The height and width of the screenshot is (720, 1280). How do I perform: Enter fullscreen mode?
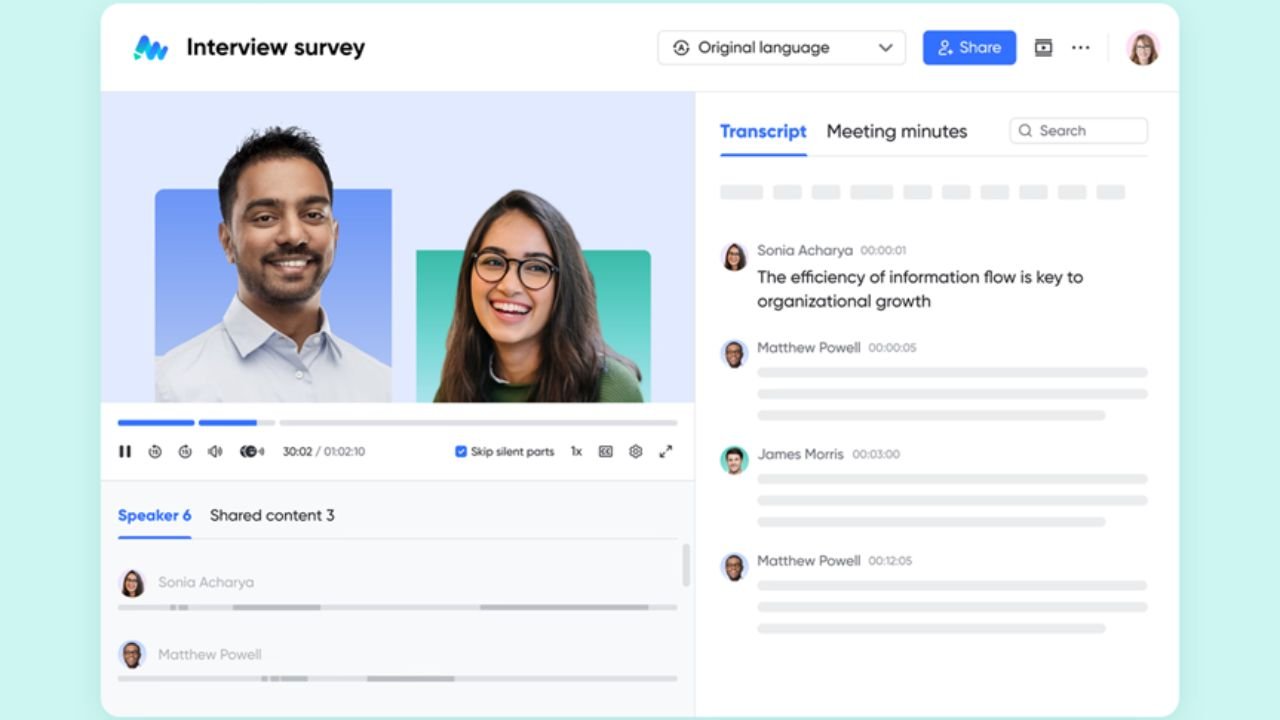tap(666, 451)
